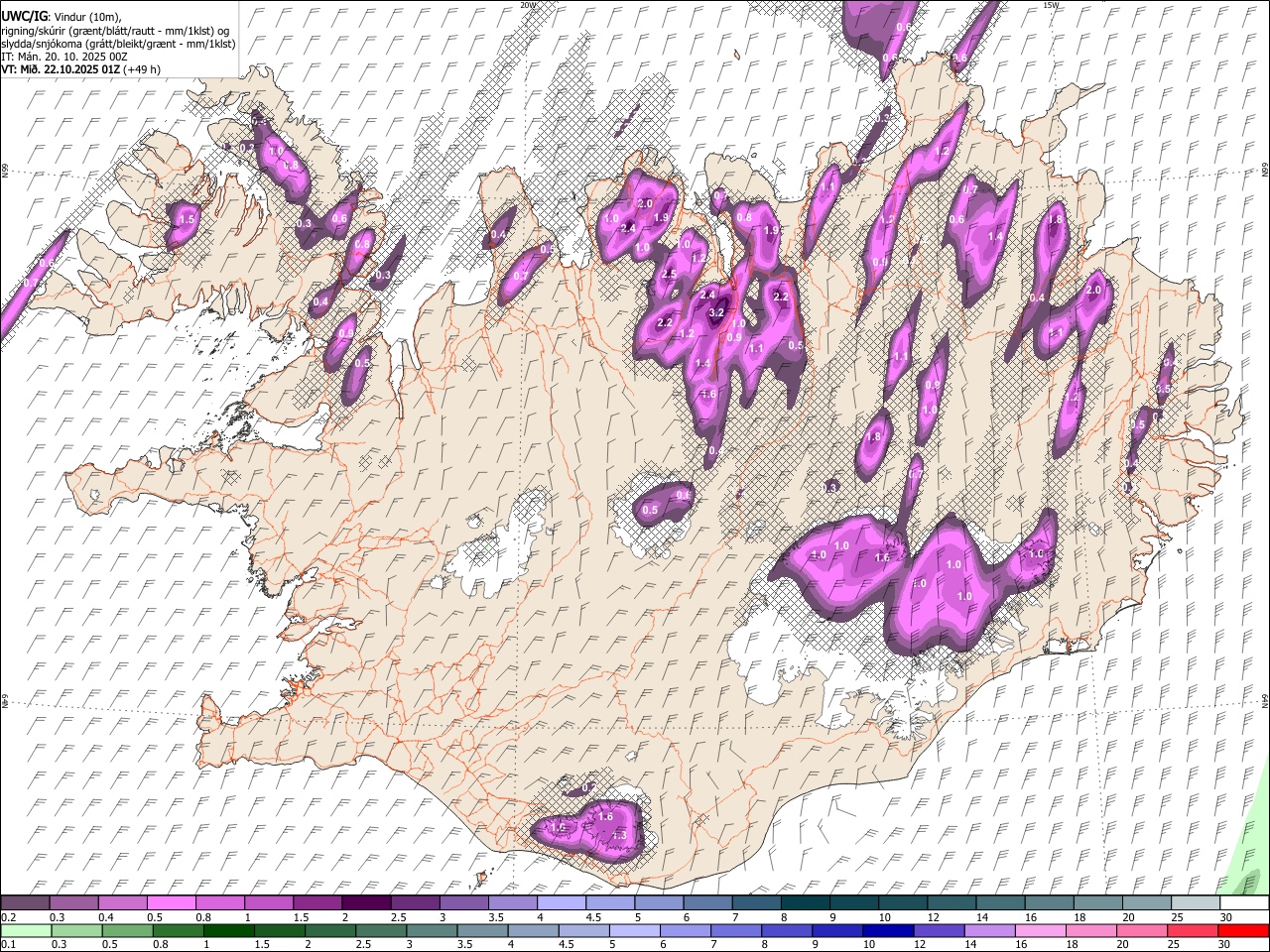Click the pale green 0.1 swatch in rain scale
The height and width of the screenshot is (952, 1270).
tap(26, 930)
